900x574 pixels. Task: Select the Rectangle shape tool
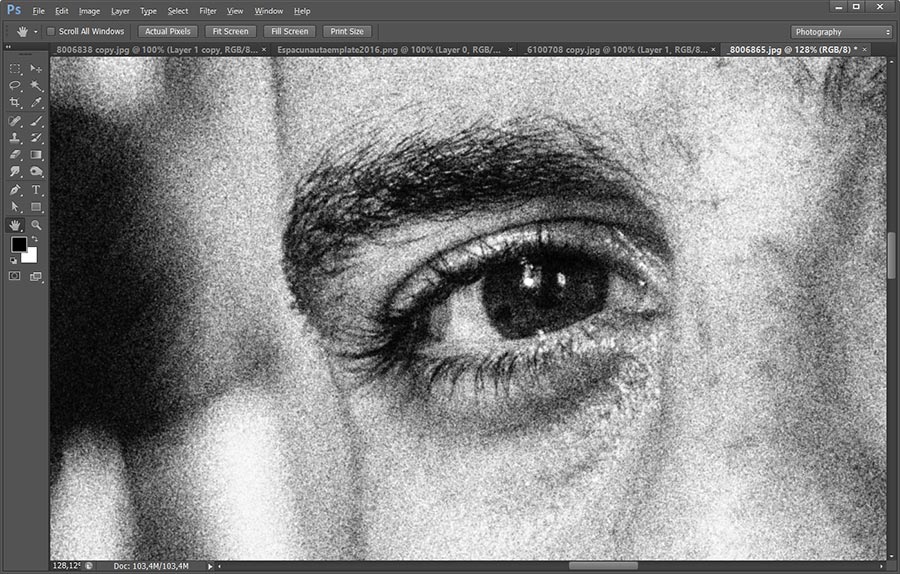point(36,207)
